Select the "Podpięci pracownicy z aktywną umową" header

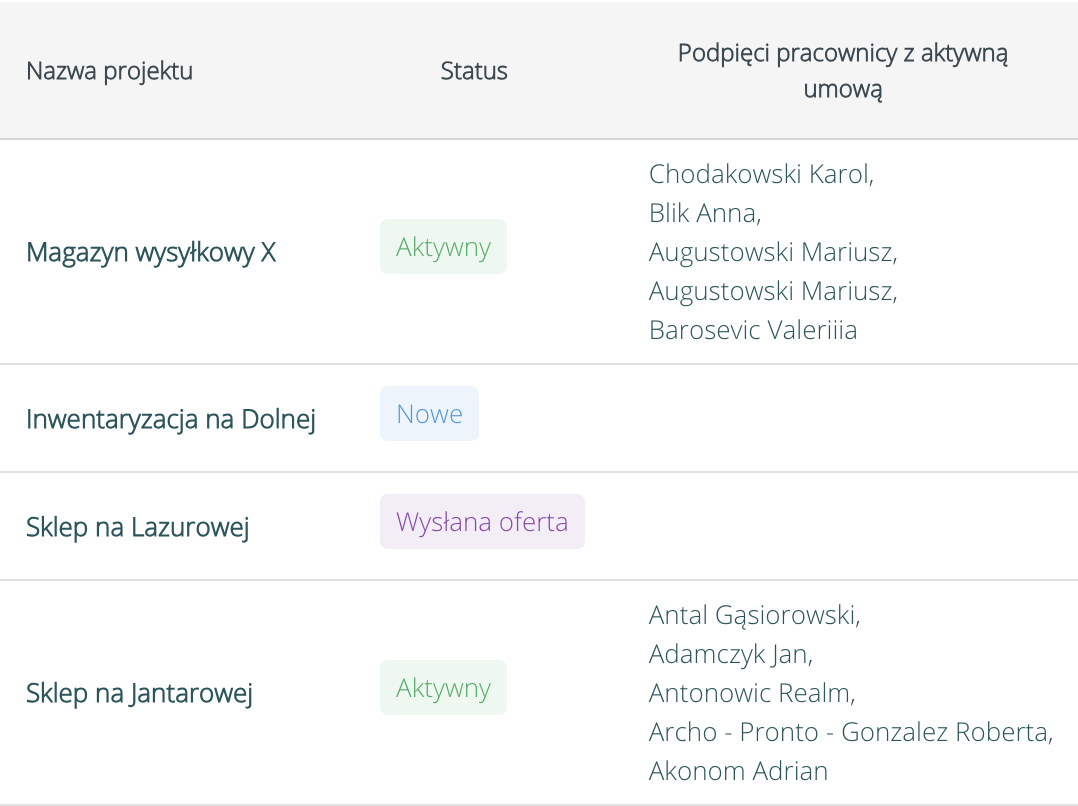click(842, 70)
